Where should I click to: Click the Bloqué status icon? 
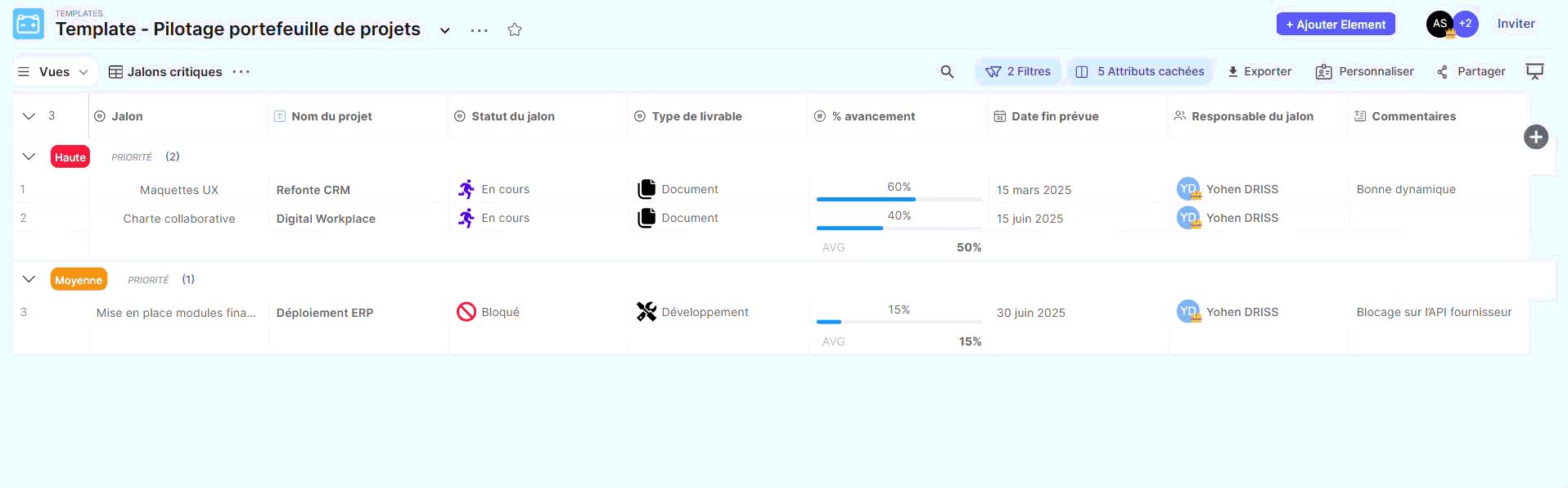pos(466,312)
